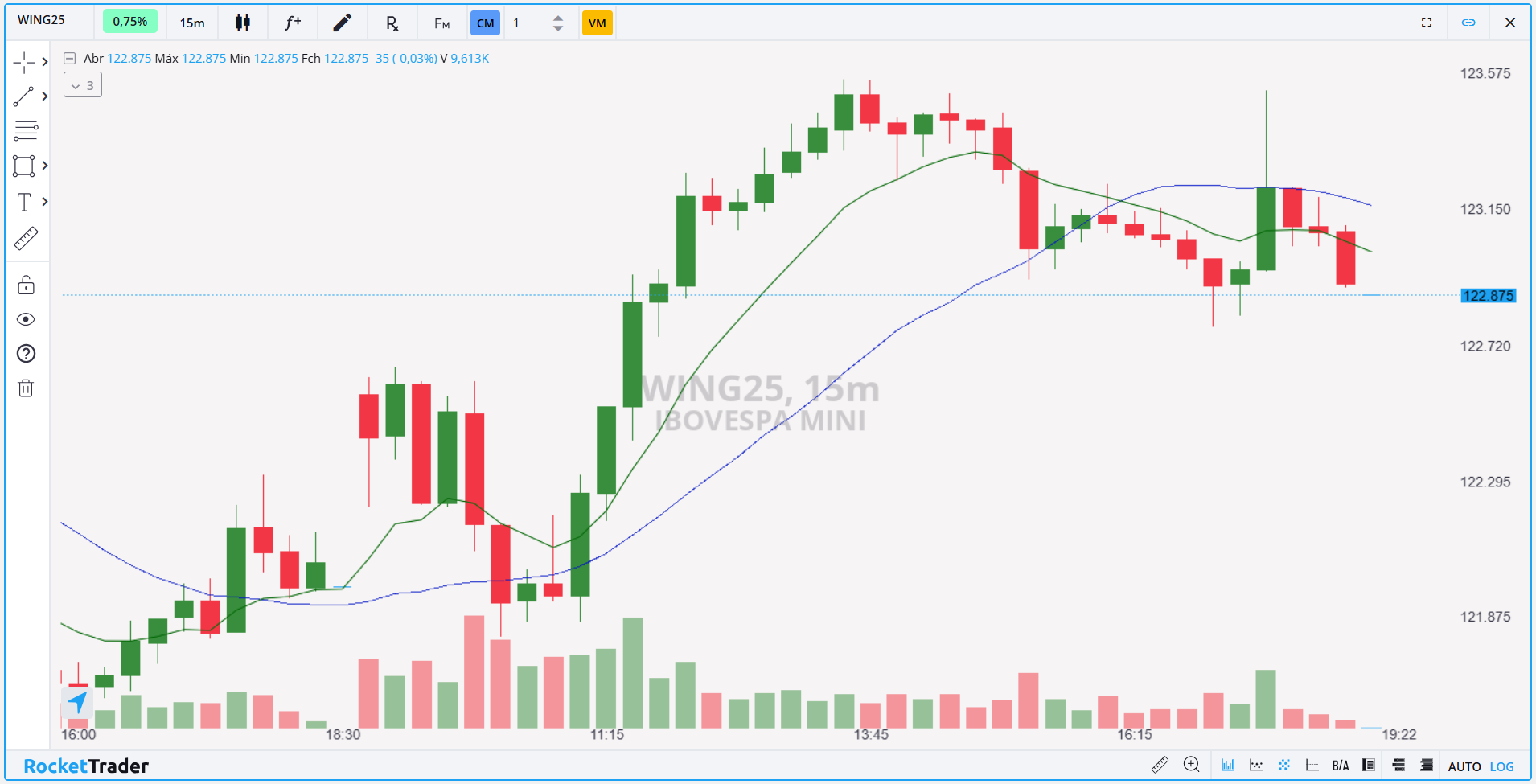Screen dimensions: 1536x784
Task: Increase the quantity stepper value
Action: pos(558,18)
